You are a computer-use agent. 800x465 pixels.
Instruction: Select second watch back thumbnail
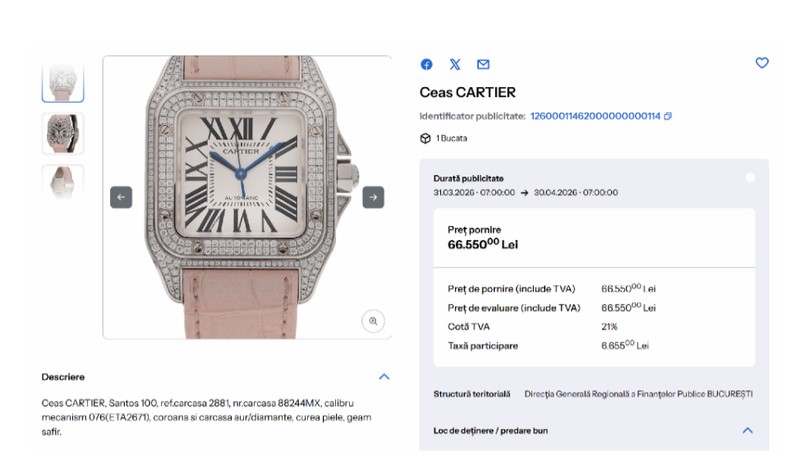pos(63,134)
